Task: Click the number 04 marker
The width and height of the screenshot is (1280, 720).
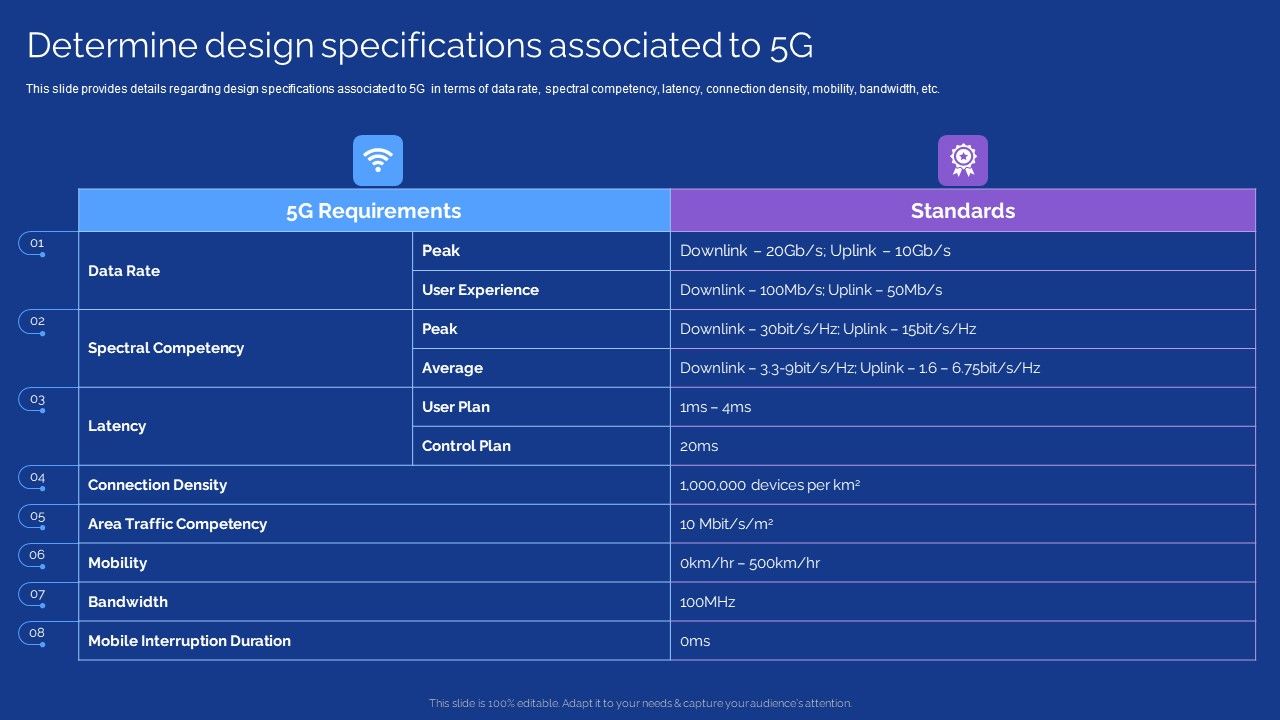Action: click(x=37, y=477)
